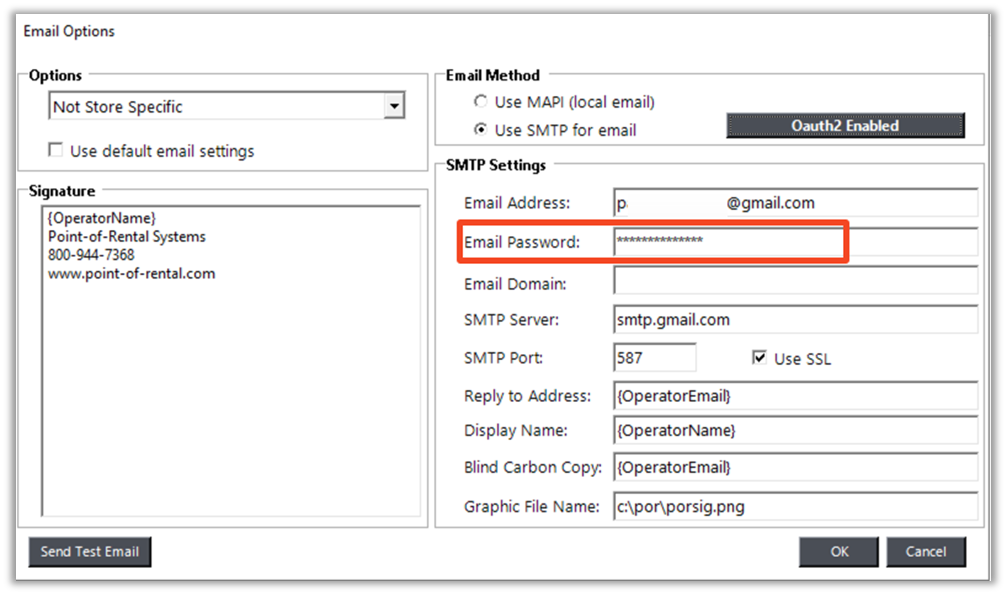Viewport: 1007px width, 595px height.
Task: Toggle the Use SSL checkbox
Action: coord(759,358)
